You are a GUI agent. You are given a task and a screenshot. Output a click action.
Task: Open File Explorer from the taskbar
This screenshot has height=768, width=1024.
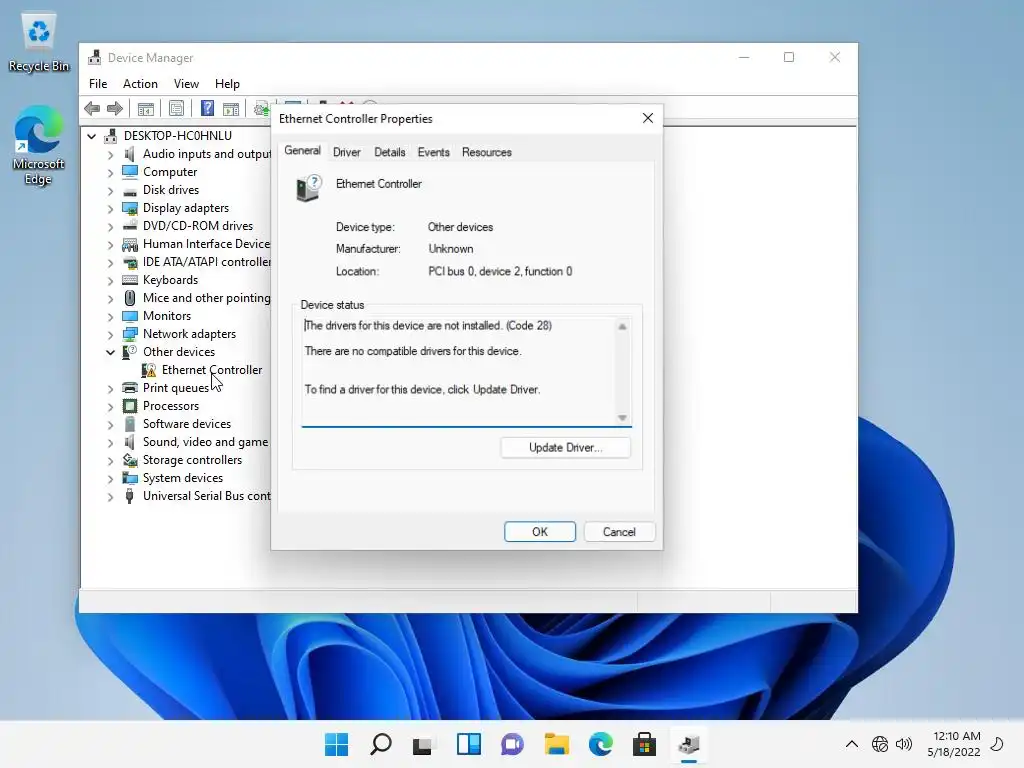tap(556, 744)
